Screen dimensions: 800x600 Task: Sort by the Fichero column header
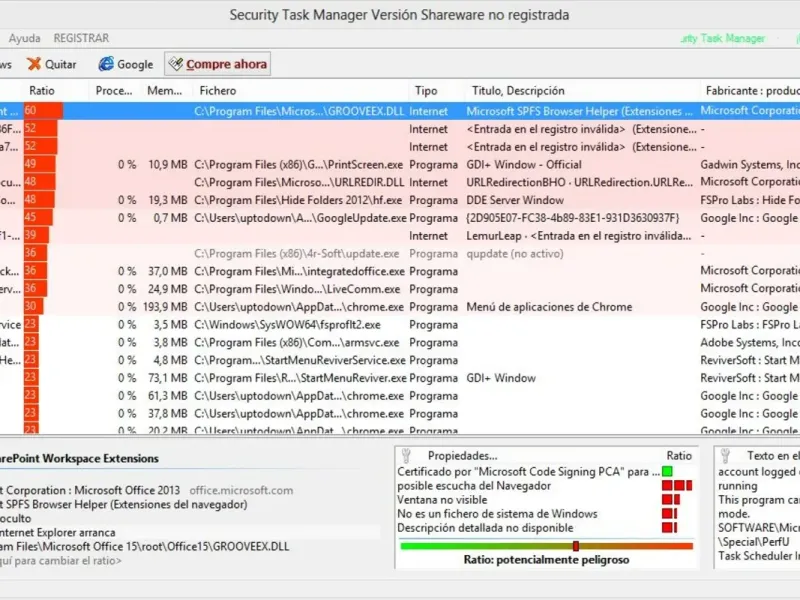218,91
